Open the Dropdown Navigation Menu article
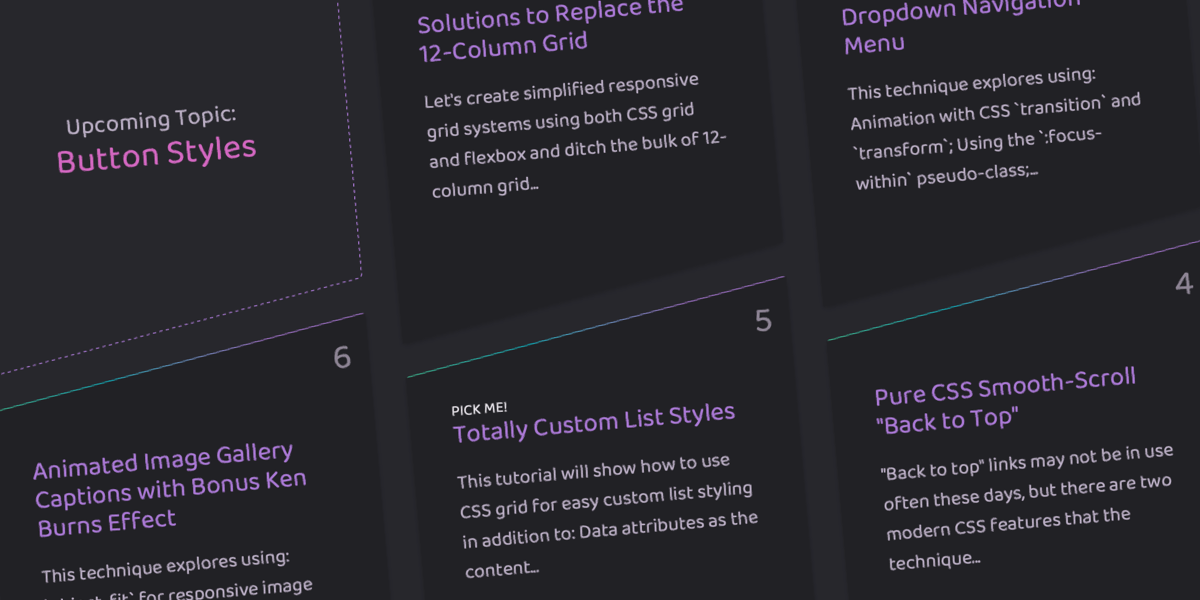Screen dimensions: 1200x600 pyautogui.click(x=962, y=25)
